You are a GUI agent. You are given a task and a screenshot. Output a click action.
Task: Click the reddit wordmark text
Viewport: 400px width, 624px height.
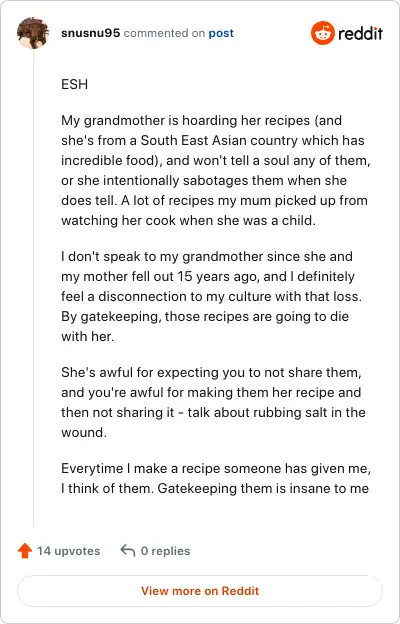pyautogui.click(x=360, y=33)
